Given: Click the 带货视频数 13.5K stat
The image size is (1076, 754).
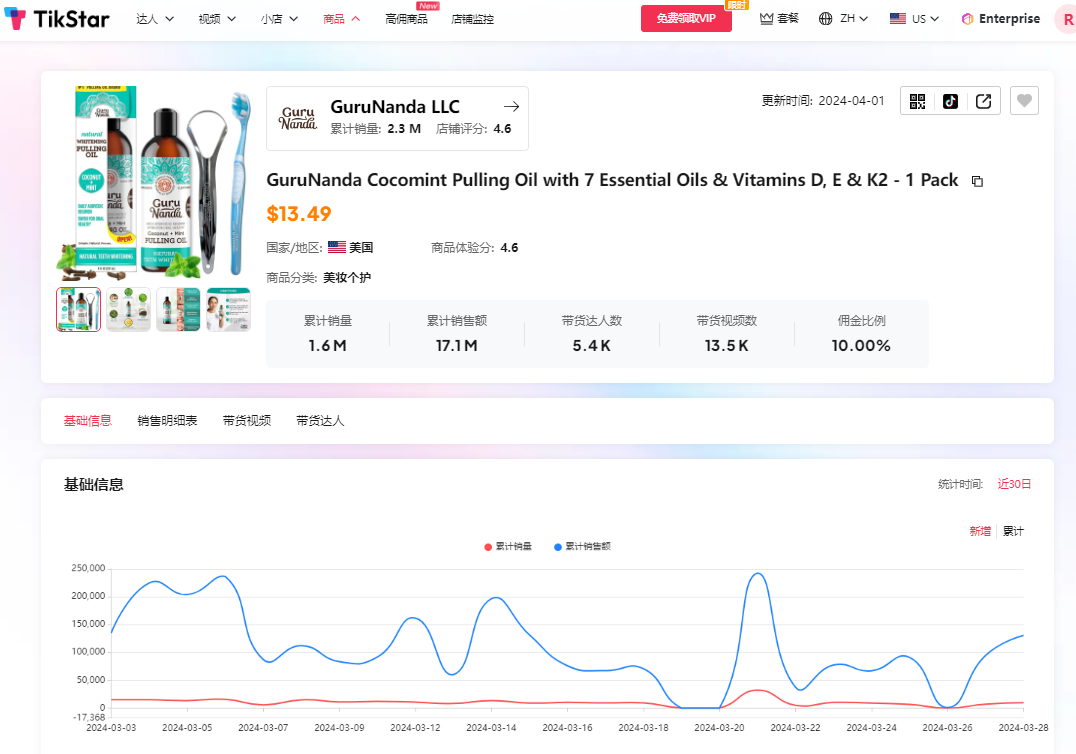Looking at the screenshot, I should (x=727, y=333).
